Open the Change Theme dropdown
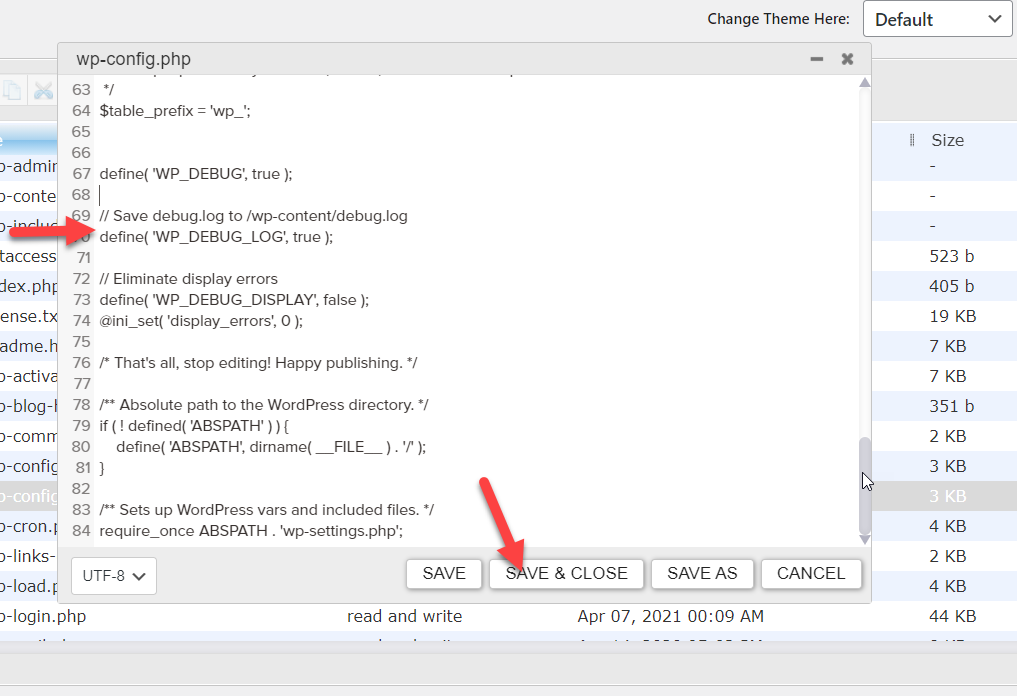 pyautogui.click(x=937, y=19)
